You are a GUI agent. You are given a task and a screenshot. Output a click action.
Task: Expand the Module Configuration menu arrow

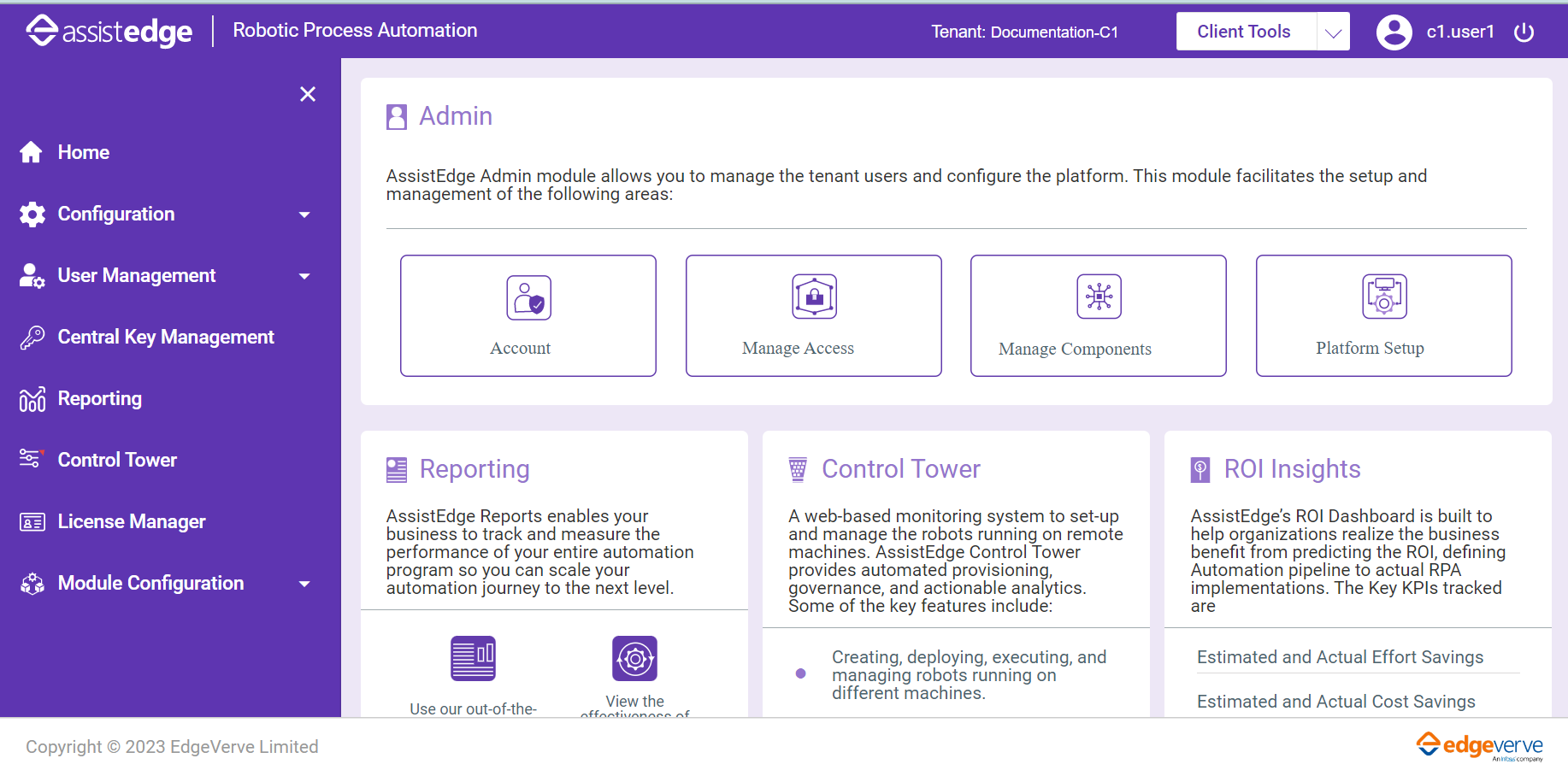point(304,584)
